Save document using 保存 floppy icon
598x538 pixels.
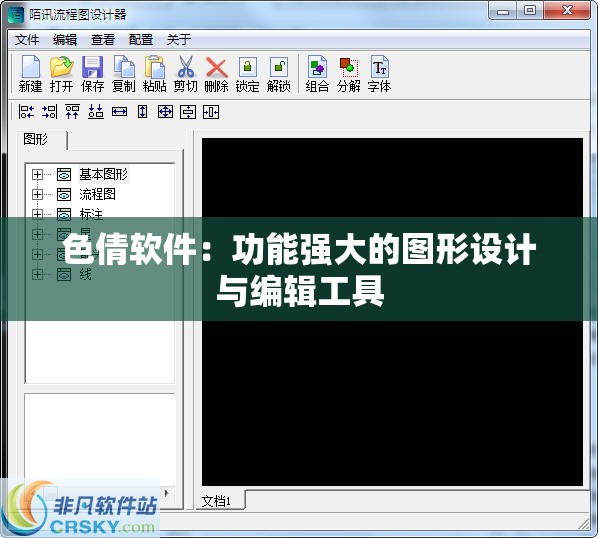(92, 74)
